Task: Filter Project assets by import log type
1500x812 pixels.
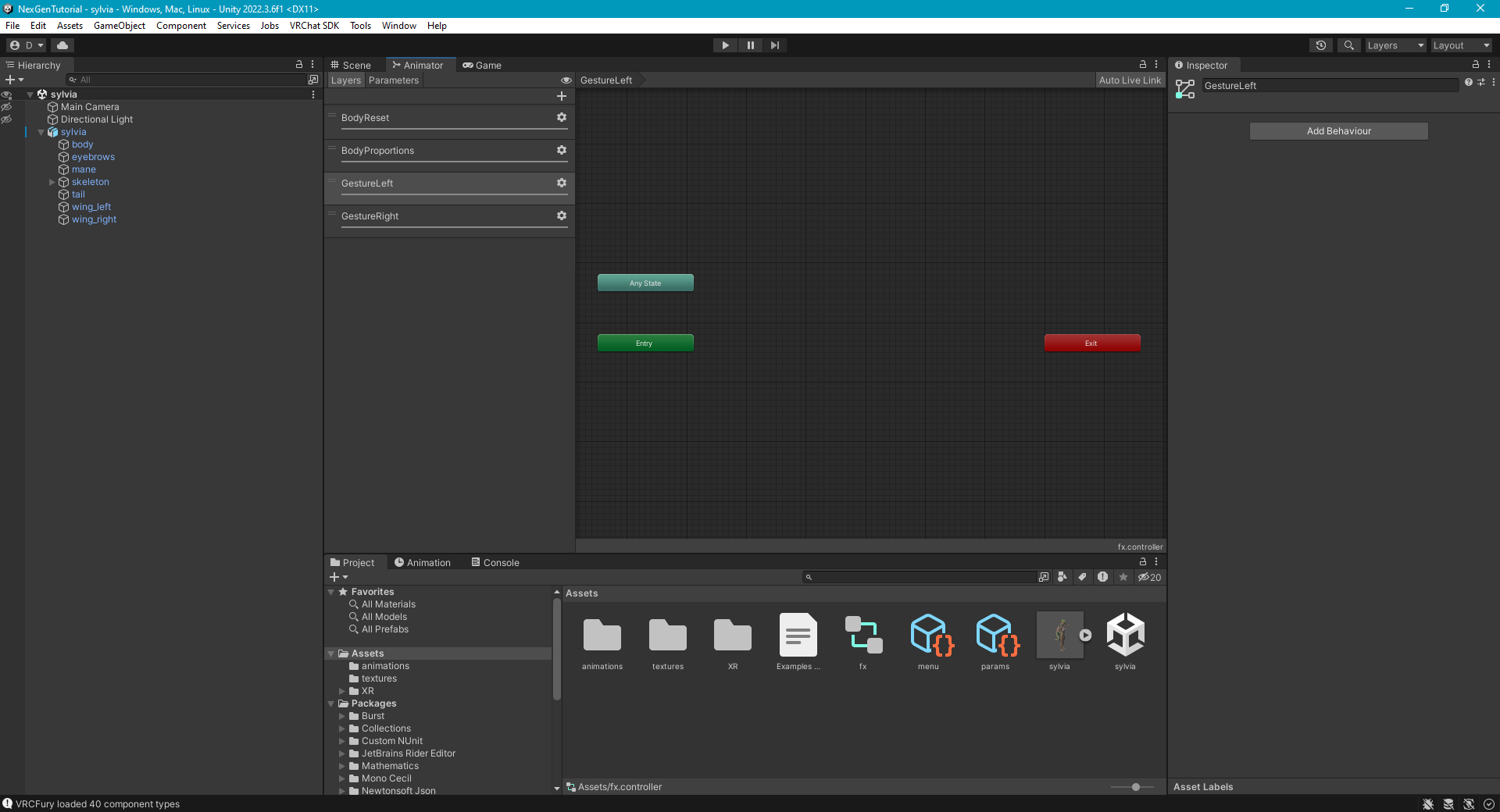Action: pos(1102,577)
